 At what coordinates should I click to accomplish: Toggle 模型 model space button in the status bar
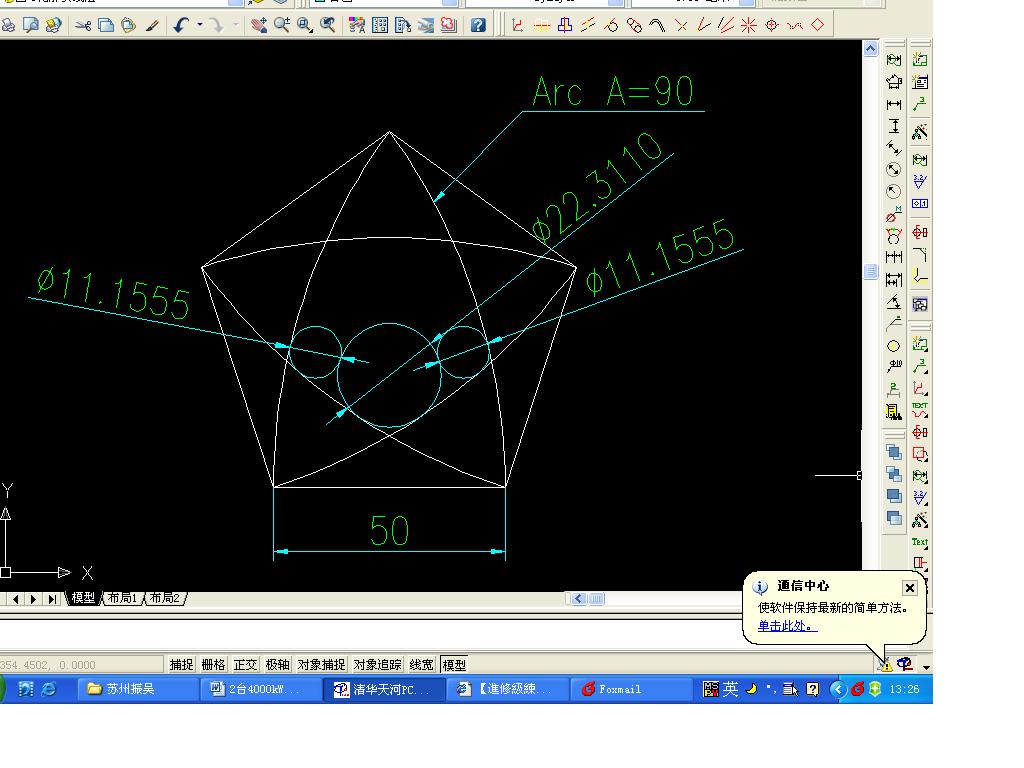tap(455, 664)
